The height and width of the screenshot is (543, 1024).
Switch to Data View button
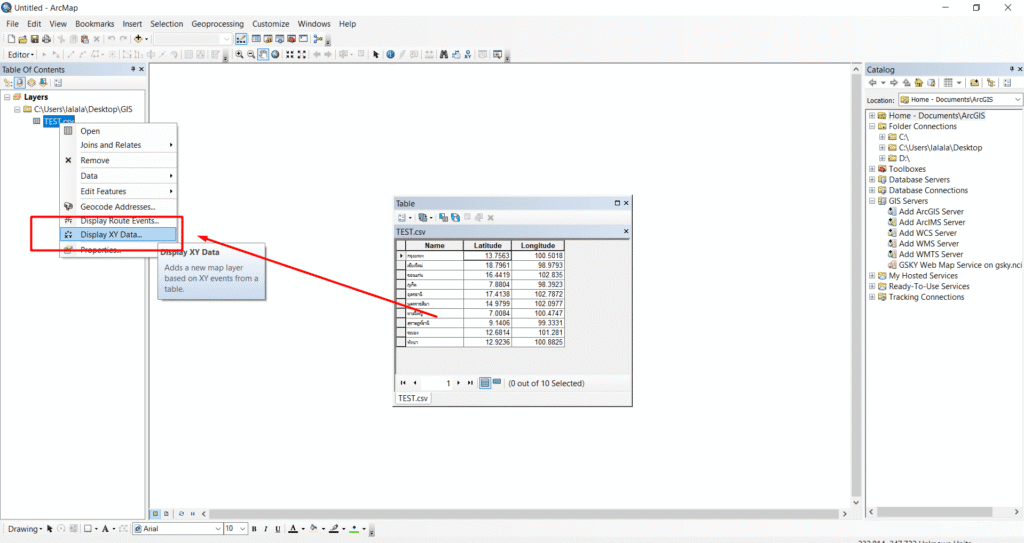(155, 514)
